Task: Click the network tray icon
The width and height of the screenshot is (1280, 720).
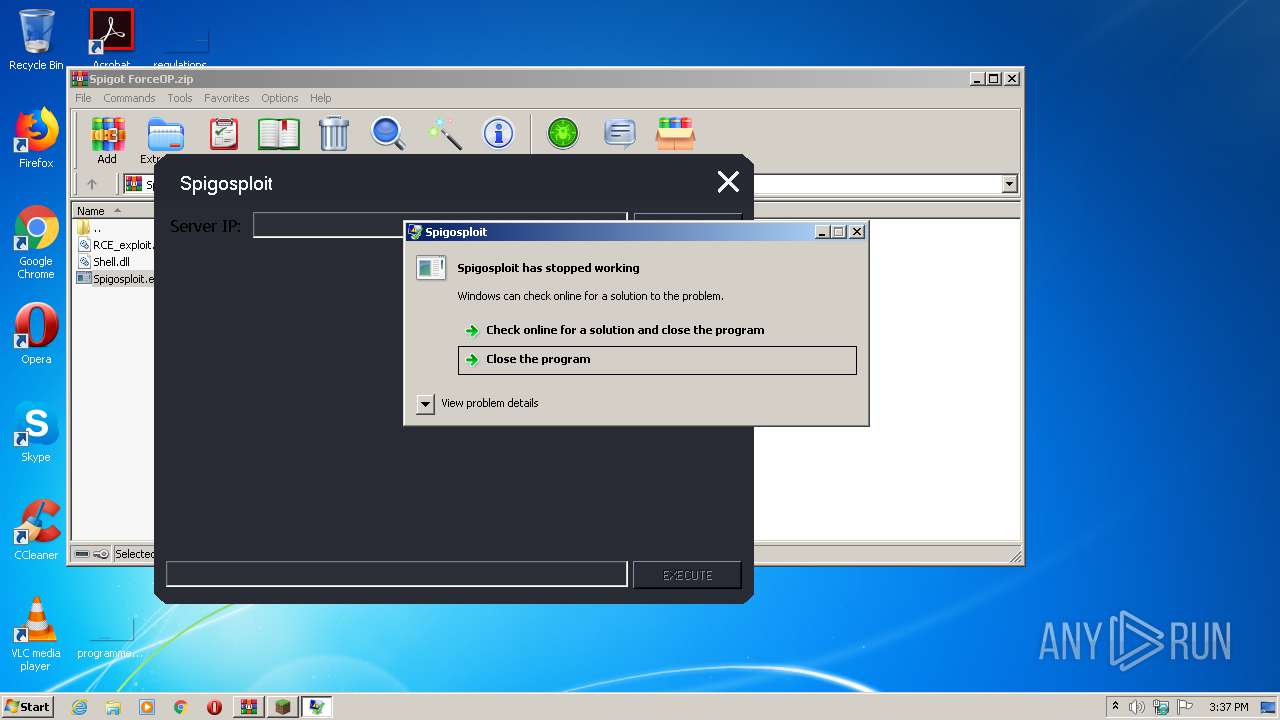Action: pyautogui.click(x=1161, y=707)
